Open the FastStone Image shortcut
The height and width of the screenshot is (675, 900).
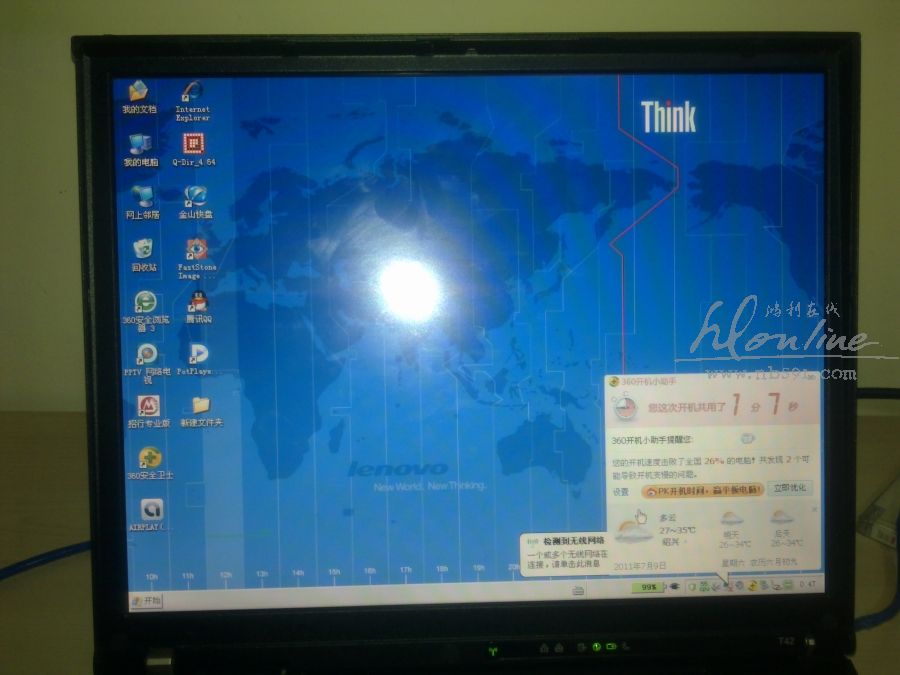(197, 258)
